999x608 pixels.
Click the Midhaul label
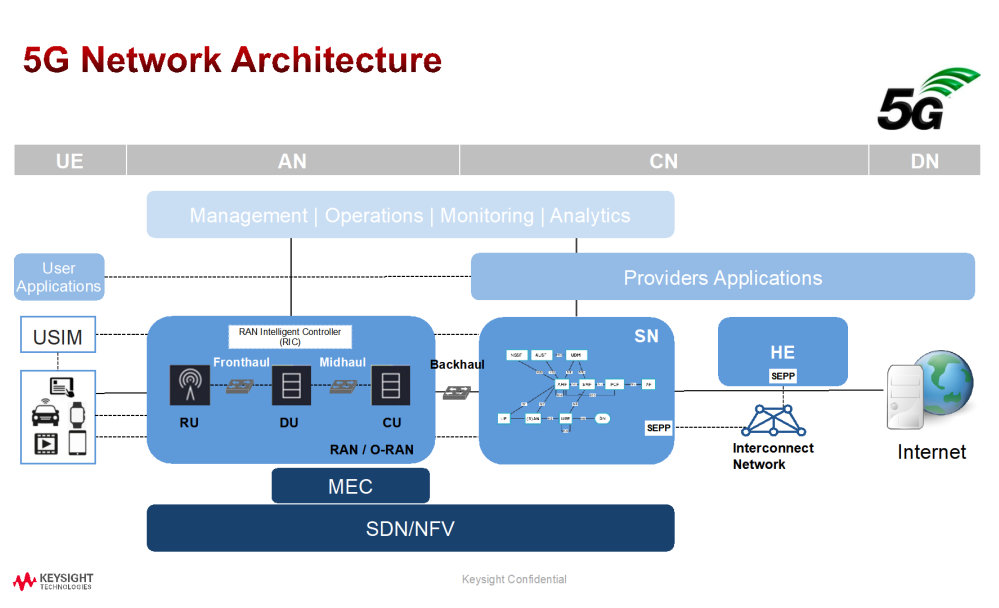[x=343, y=362]
